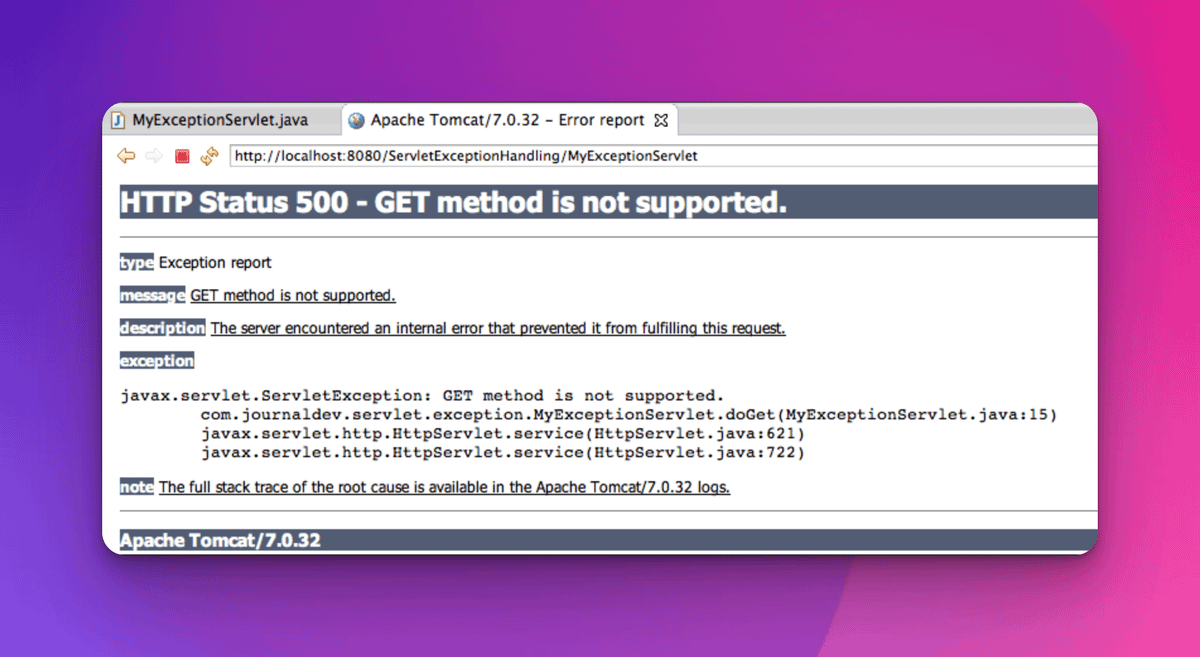Click the forward arrow navigation icon
This screenshot has height=657, width=1200.
(x=154, y=156)
